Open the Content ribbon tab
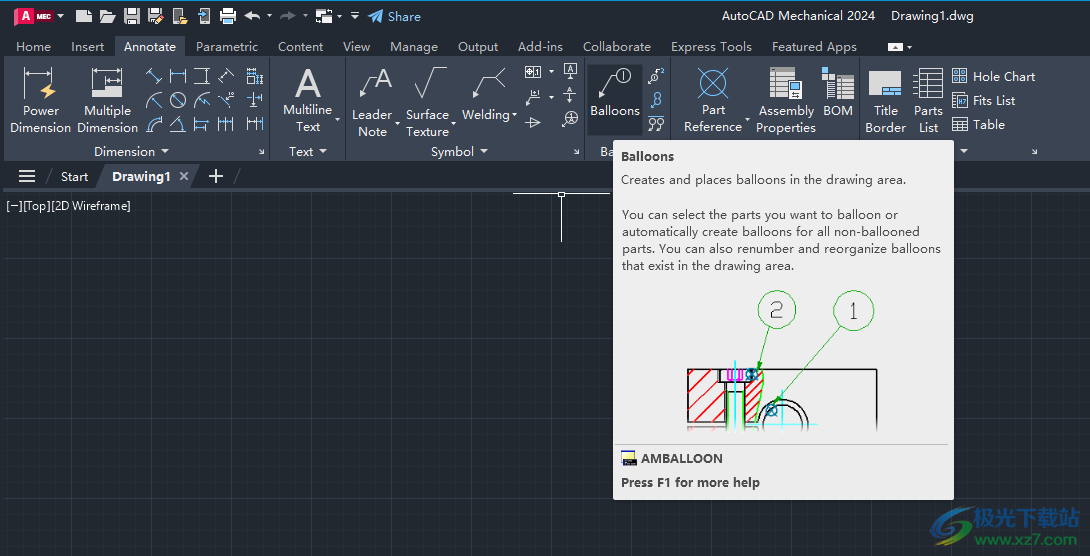The height and width of the screenshot is (556, 1090). [x=300, y=47]
